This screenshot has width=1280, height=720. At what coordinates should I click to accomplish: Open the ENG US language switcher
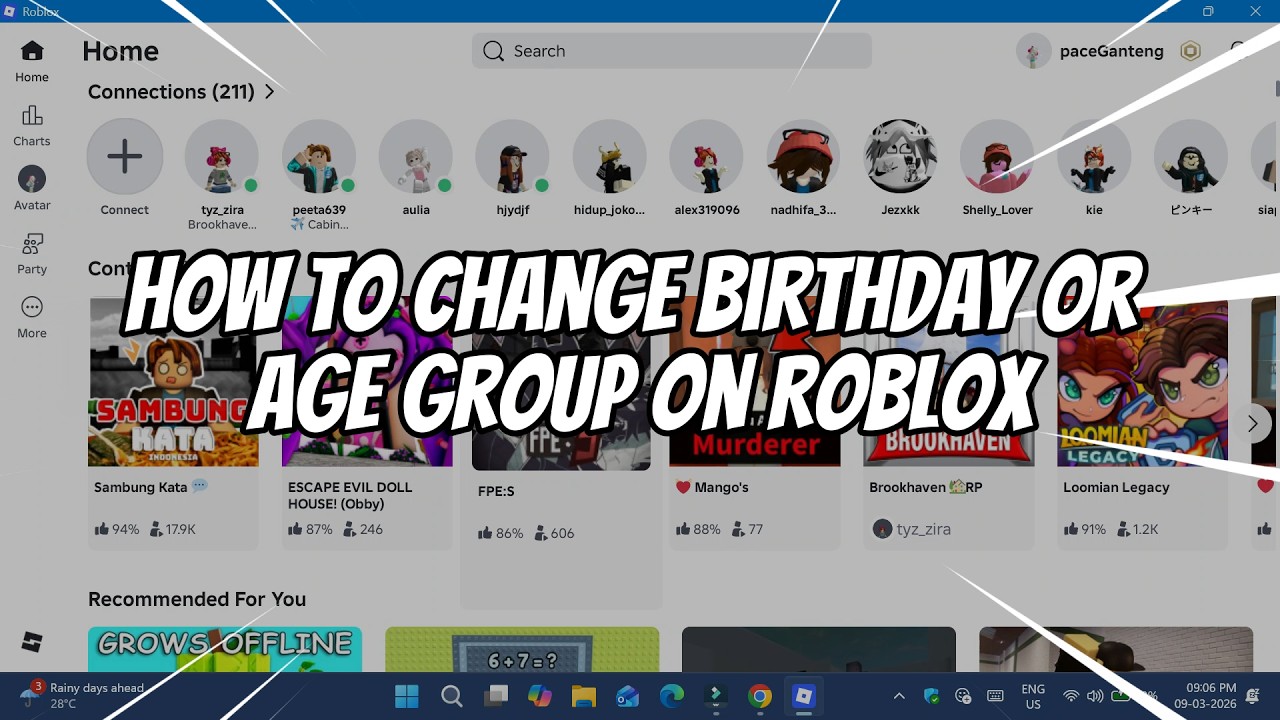[1033, 696]
